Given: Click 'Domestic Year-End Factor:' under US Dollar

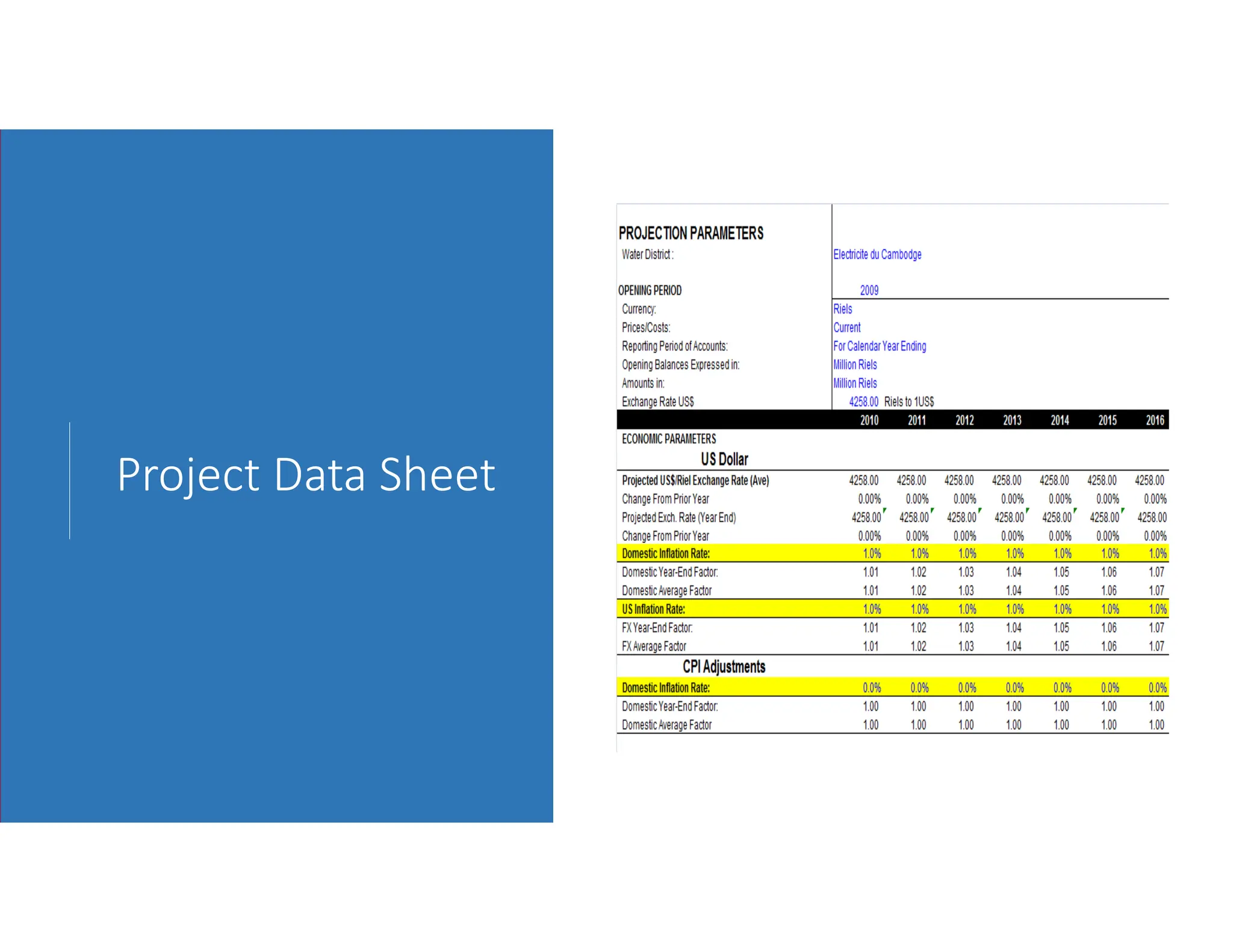Looking at the screenshot, I should pos(670,572).
